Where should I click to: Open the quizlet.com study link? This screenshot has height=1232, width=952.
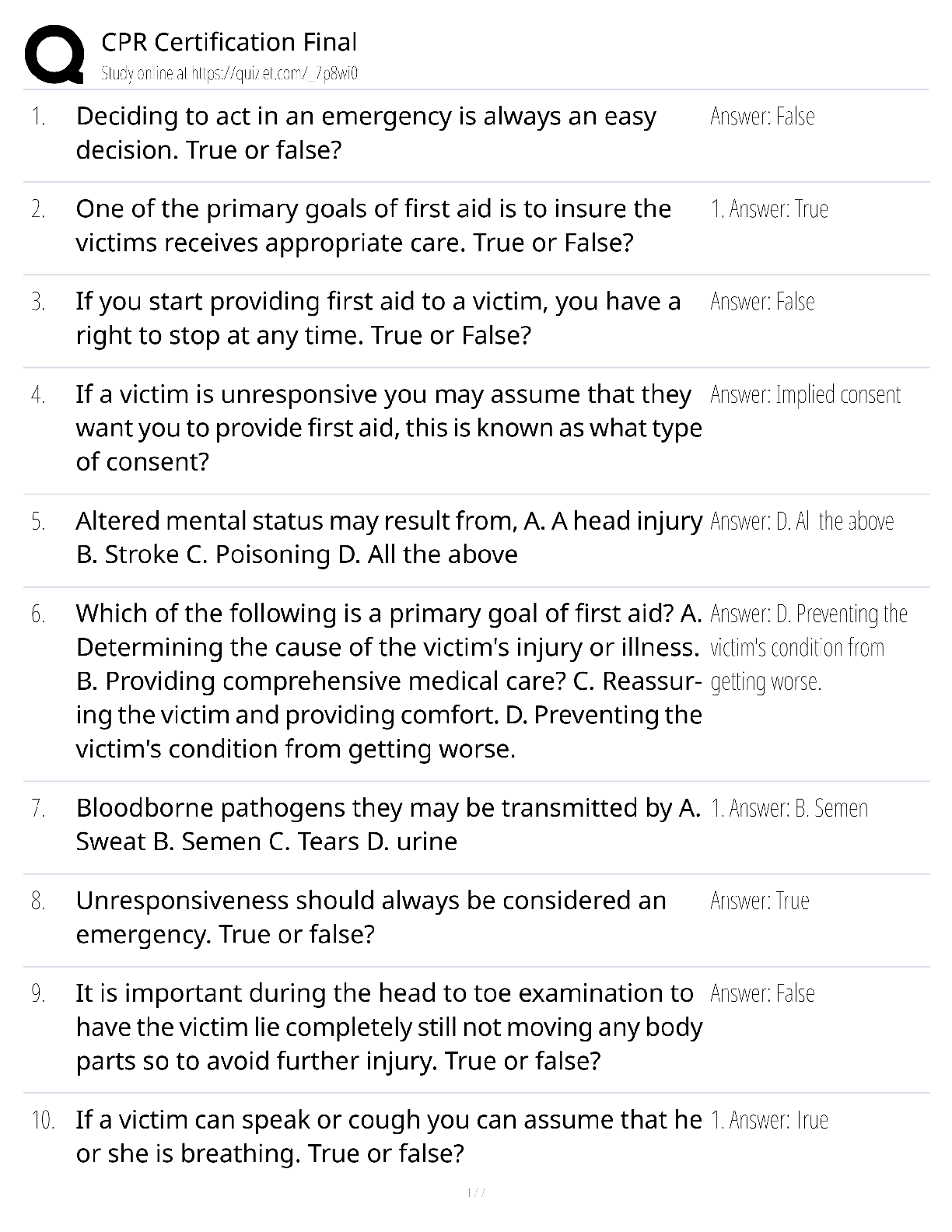(x=229, y=74)
